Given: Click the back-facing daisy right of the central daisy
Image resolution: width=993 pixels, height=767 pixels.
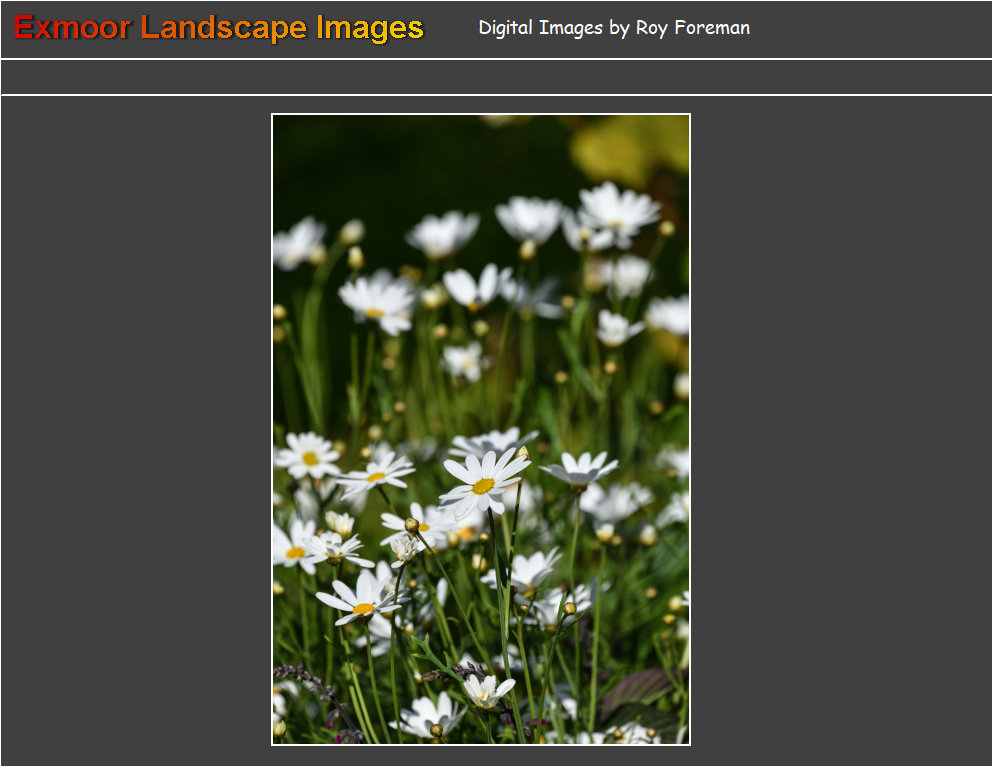Looking at the screenshot, I should (x=579, y=469).
